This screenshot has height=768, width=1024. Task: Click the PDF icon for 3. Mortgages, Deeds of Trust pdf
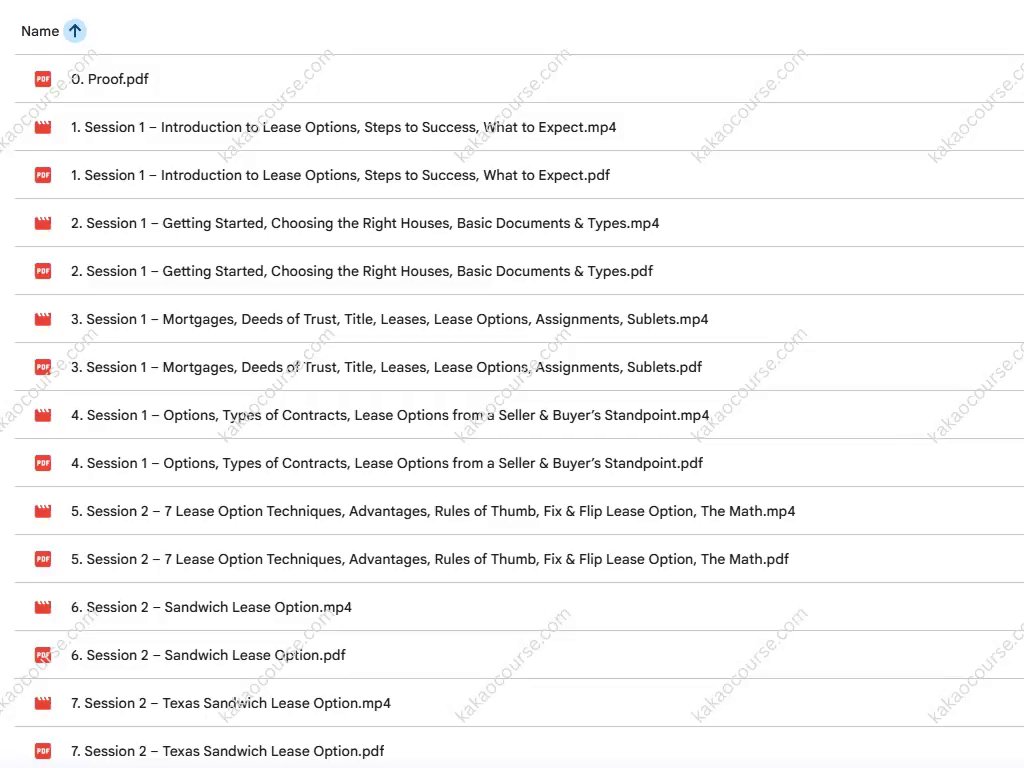(x=43, y=367)
